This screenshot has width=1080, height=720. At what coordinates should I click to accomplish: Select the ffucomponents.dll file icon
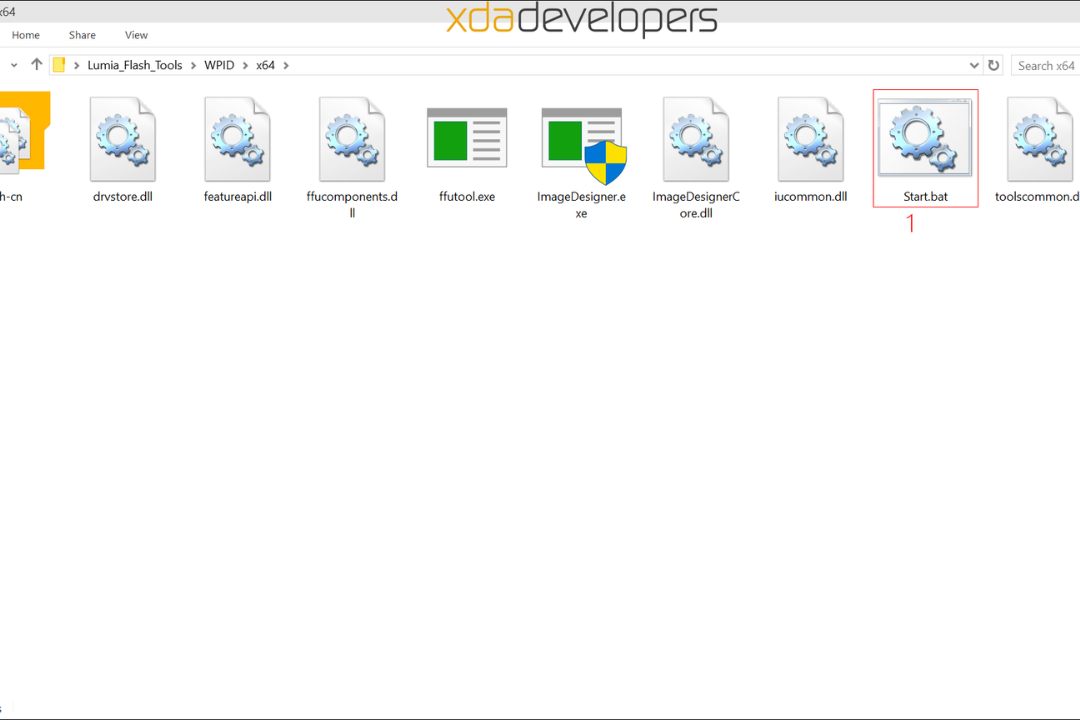(x=352, y=140)
